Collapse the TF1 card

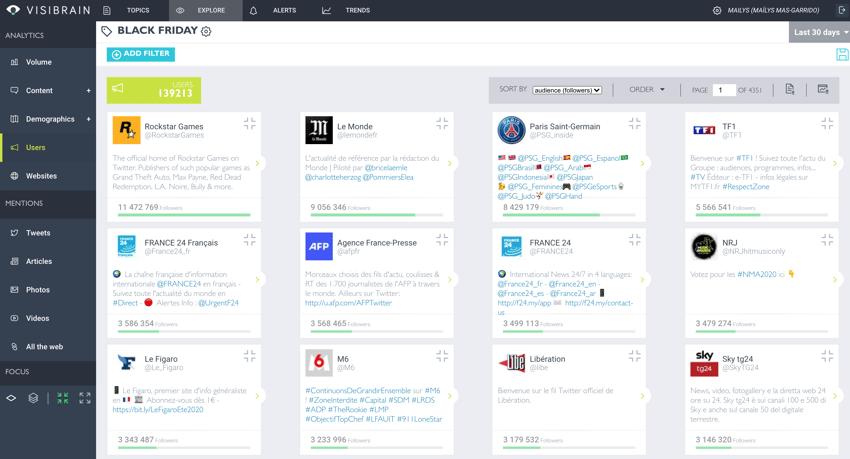pyautogui.click(x=827, y=124)
